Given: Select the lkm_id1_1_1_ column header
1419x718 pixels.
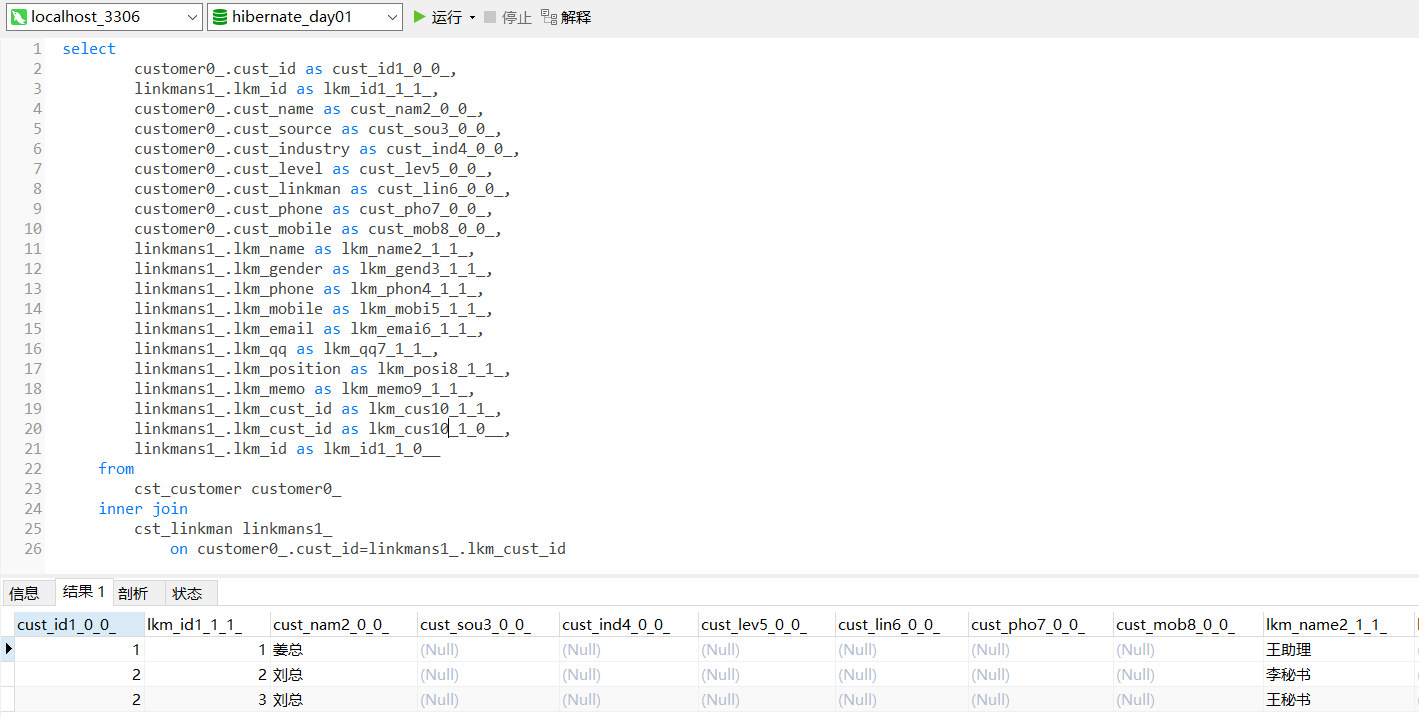Looking at the screenshot, I should [x=208, y=625].
